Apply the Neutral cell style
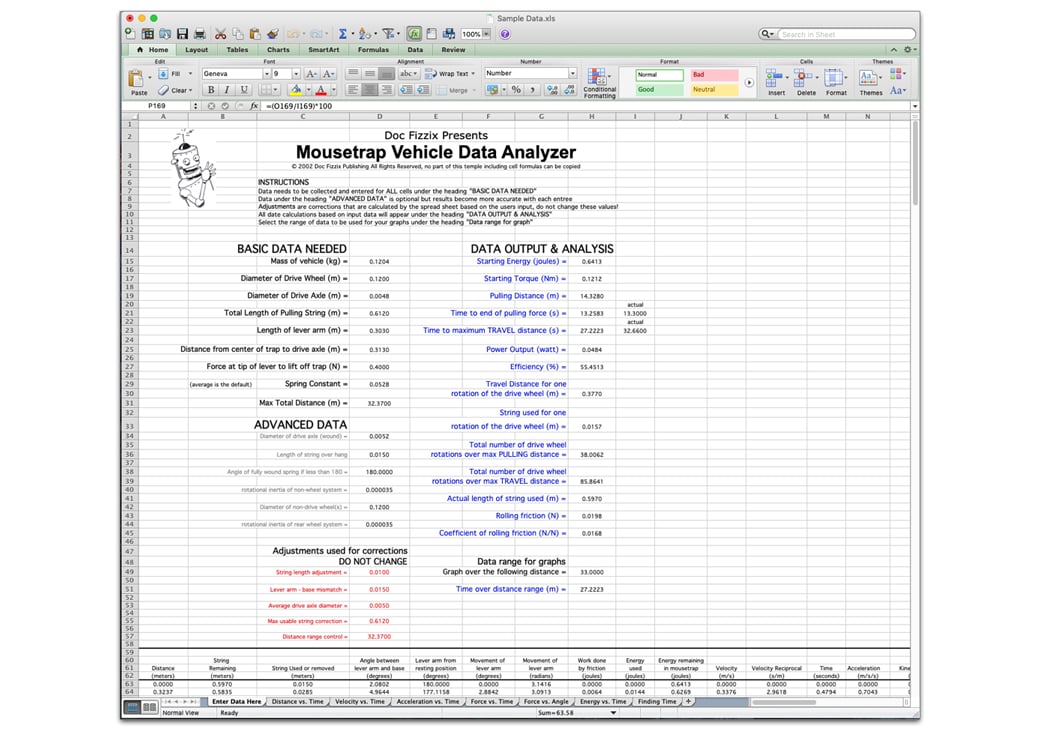 715,90
